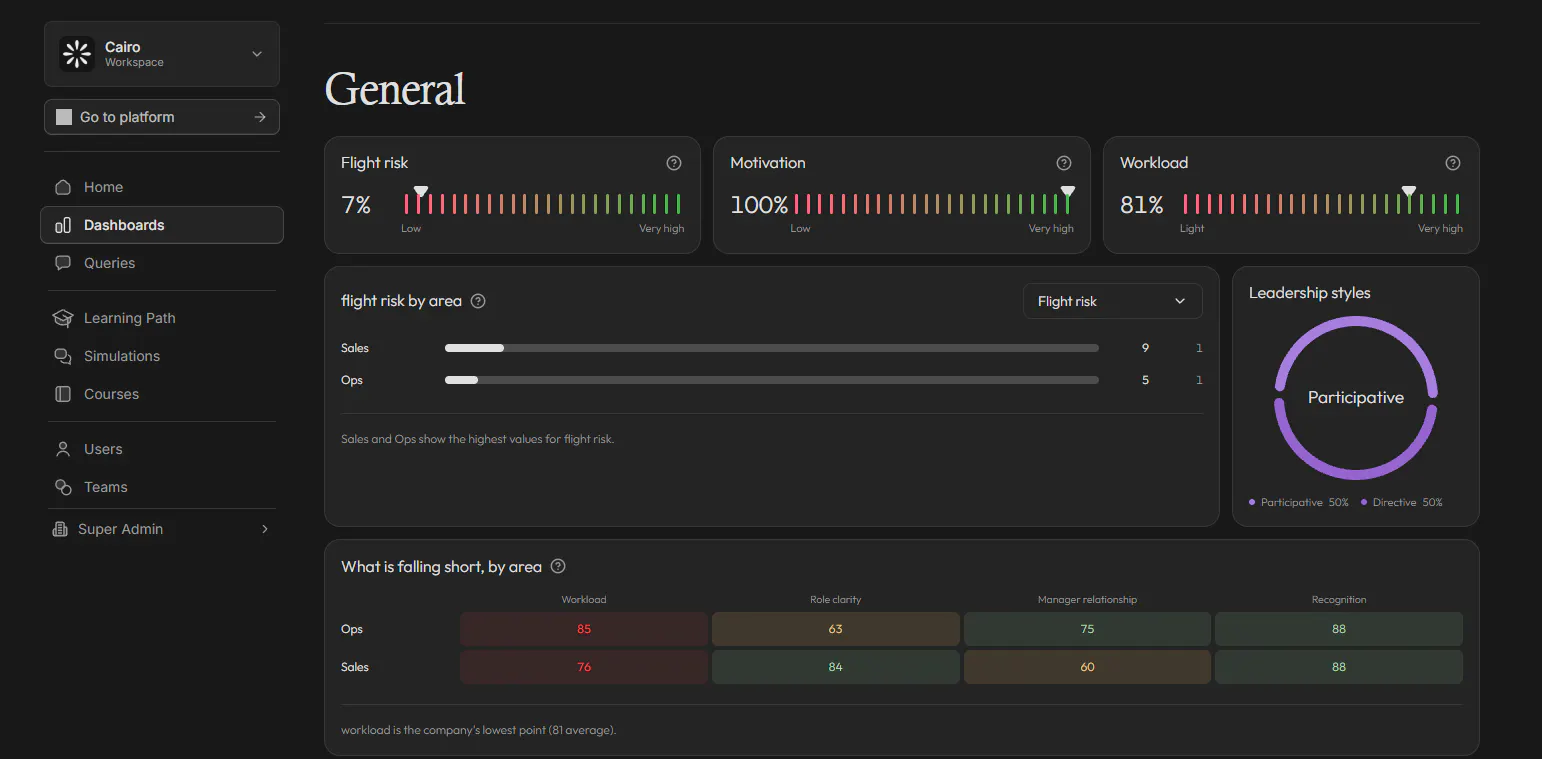Click the Simulations chat bubbles icon
The image size is (1542, 759).
tap(63, 356)
